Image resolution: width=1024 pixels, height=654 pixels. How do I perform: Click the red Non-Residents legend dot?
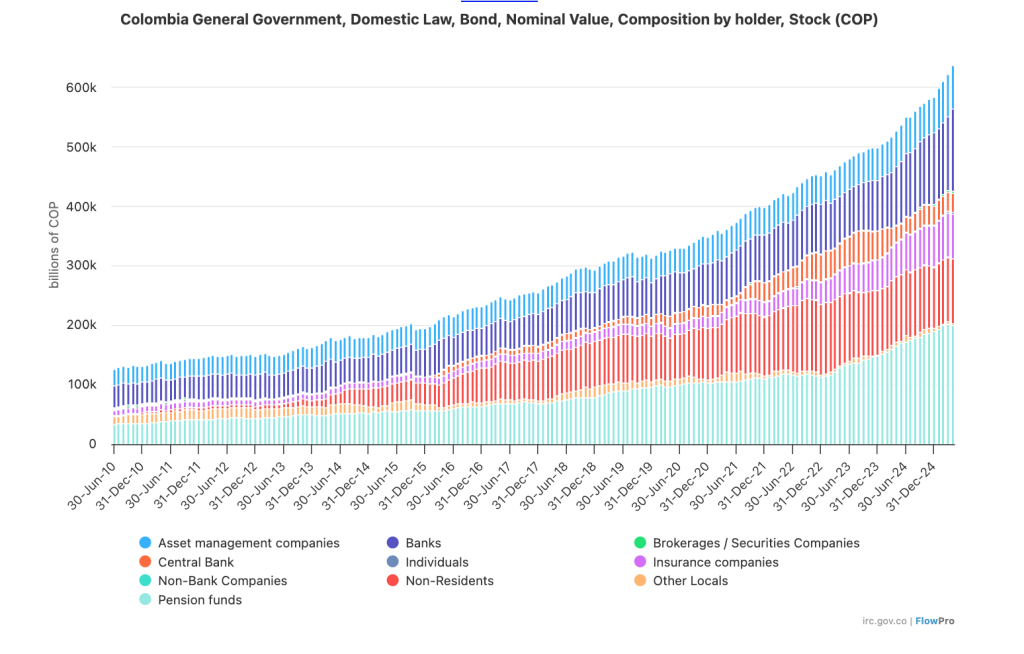[x=393, y=581]
